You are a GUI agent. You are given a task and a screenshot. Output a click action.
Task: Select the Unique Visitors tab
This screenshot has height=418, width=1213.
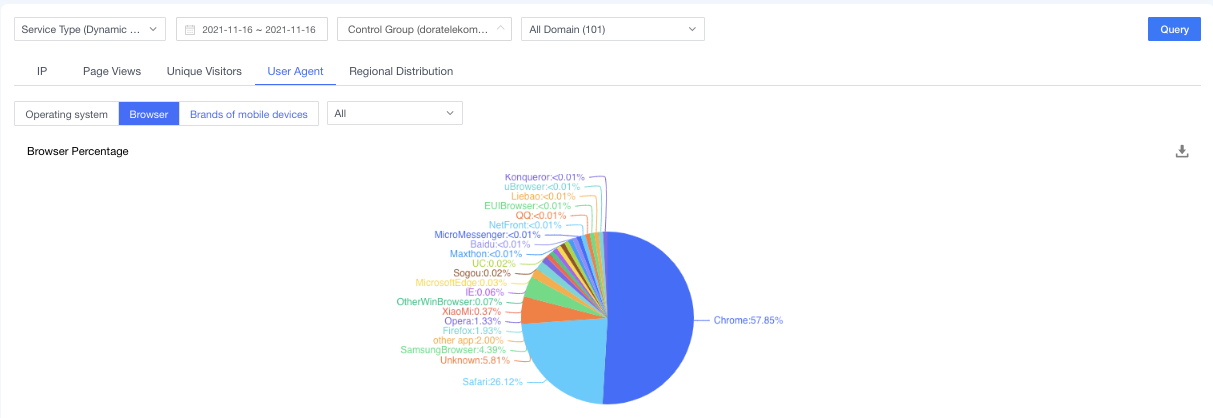click(204, 71)
